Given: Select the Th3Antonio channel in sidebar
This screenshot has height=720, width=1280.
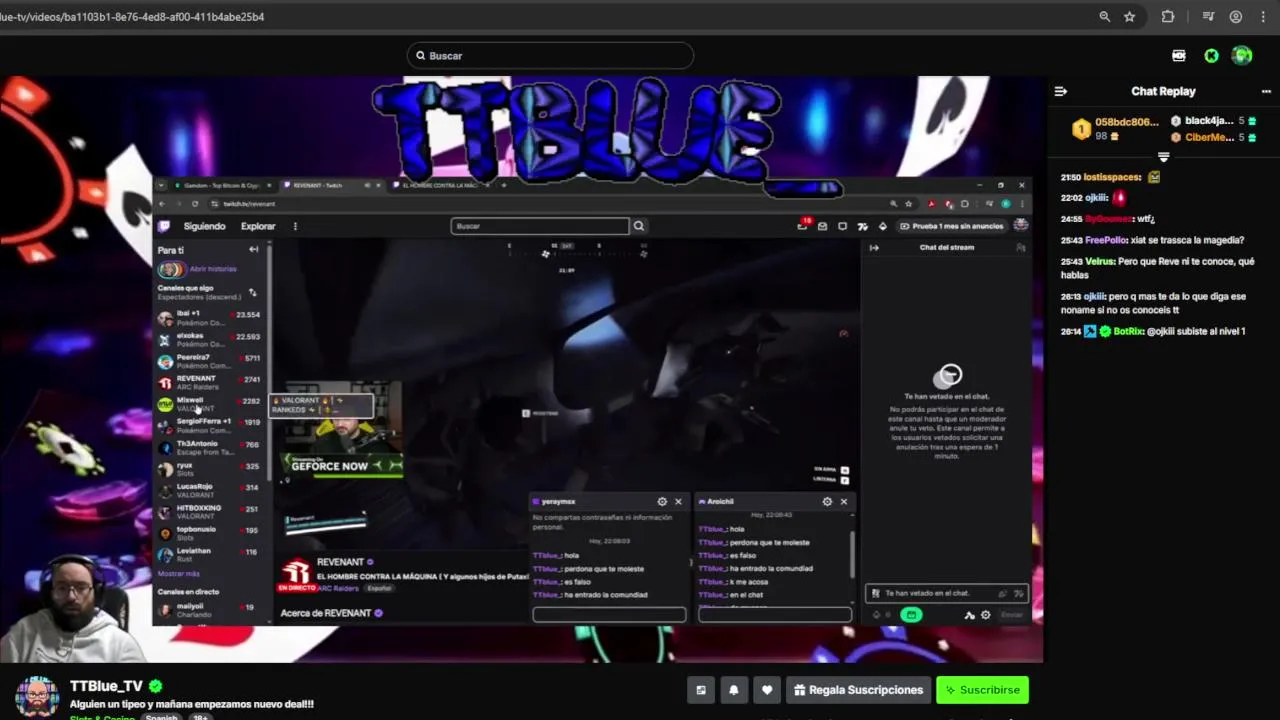Looking at the screenshot, I should pos(209,447).
